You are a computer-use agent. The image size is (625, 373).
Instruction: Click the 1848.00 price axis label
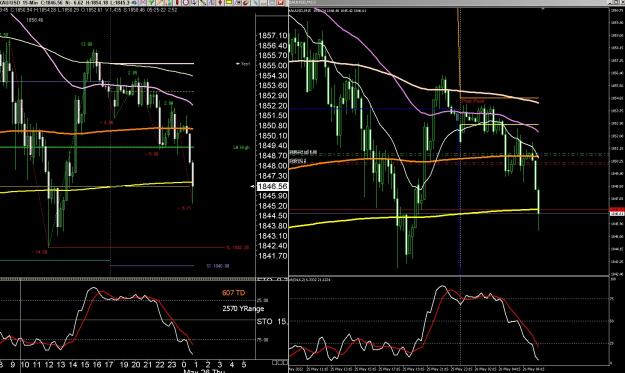(273, 166)
